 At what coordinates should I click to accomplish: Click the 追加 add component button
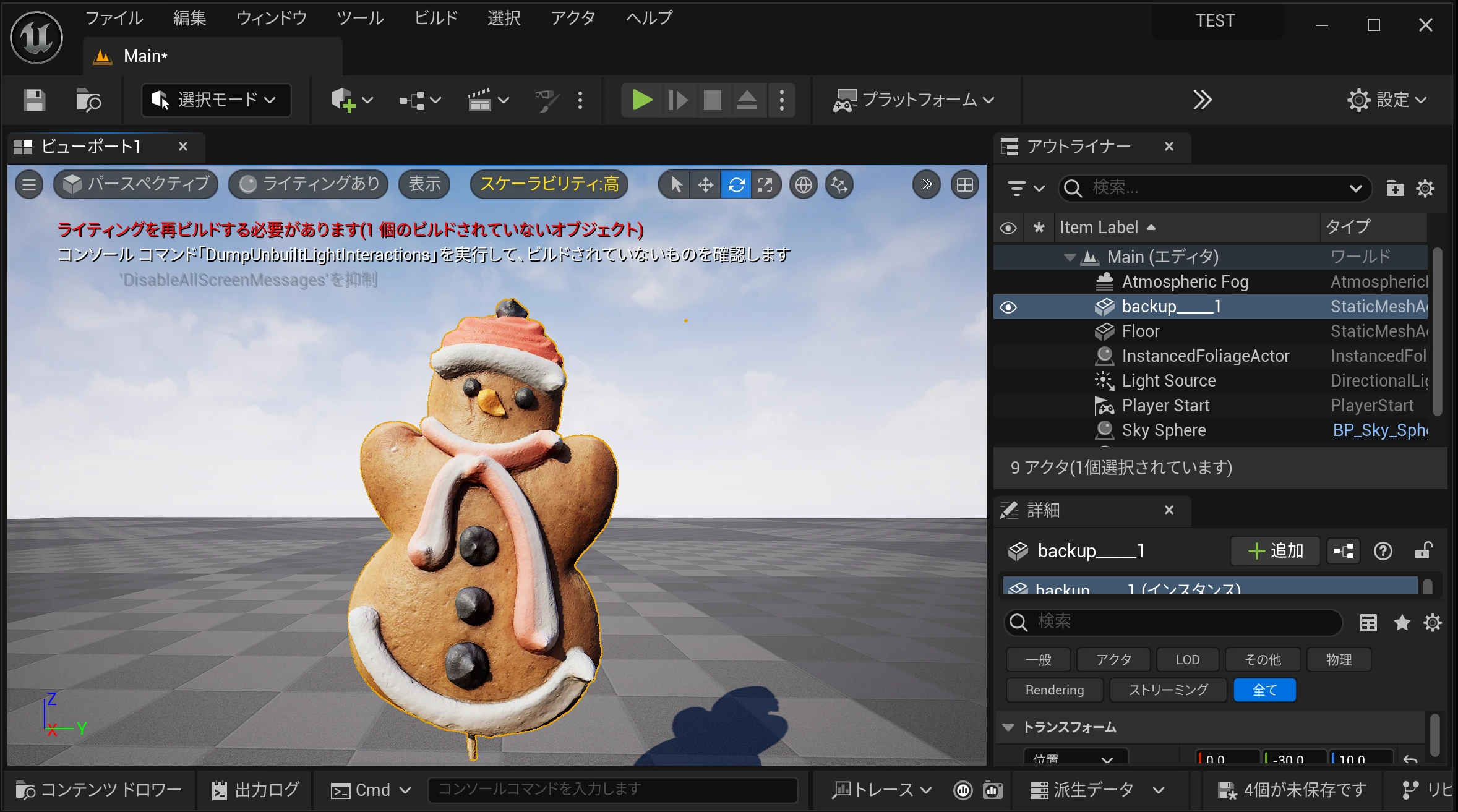(x=1276, y=551)
